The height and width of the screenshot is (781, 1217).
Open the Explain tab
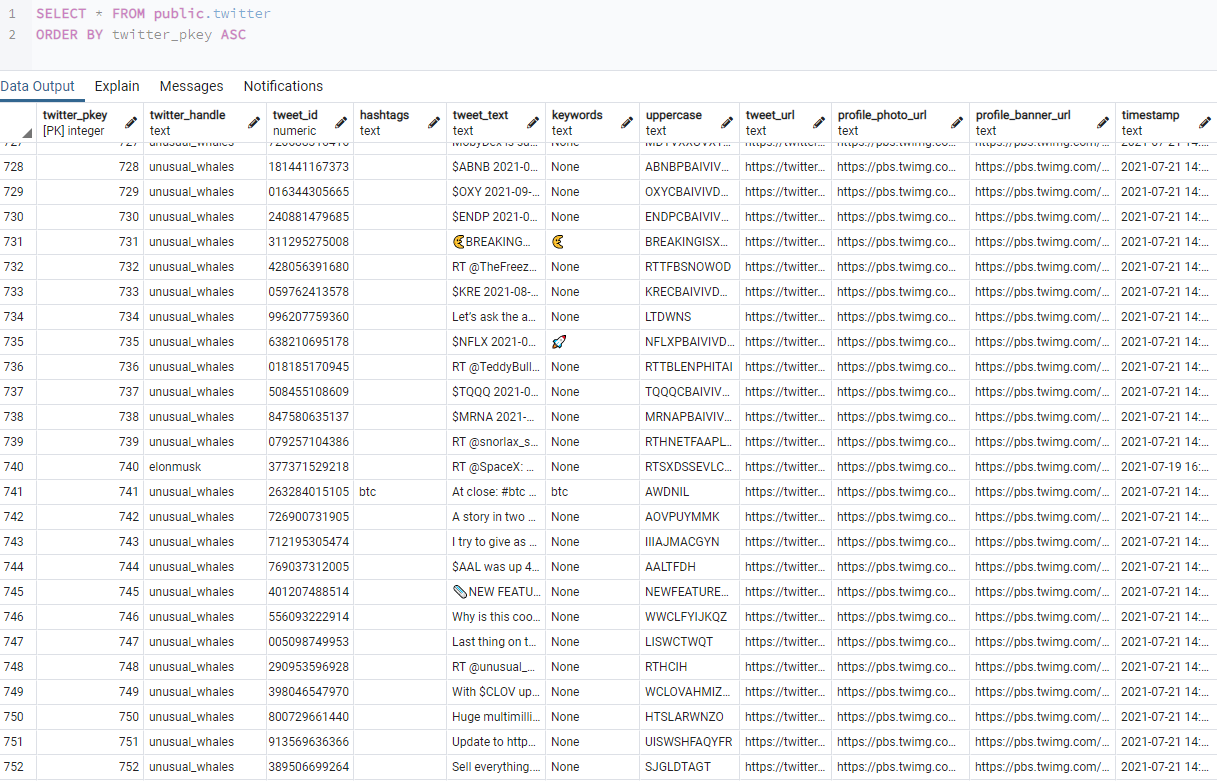point(117,86)
